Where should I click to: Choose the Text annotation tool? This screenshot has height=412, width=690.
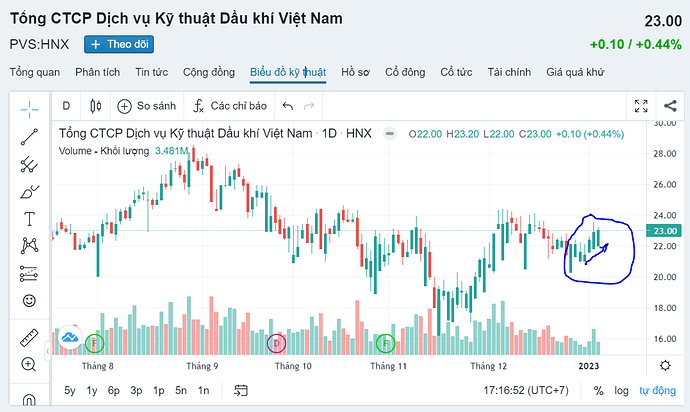coord(29,218)
